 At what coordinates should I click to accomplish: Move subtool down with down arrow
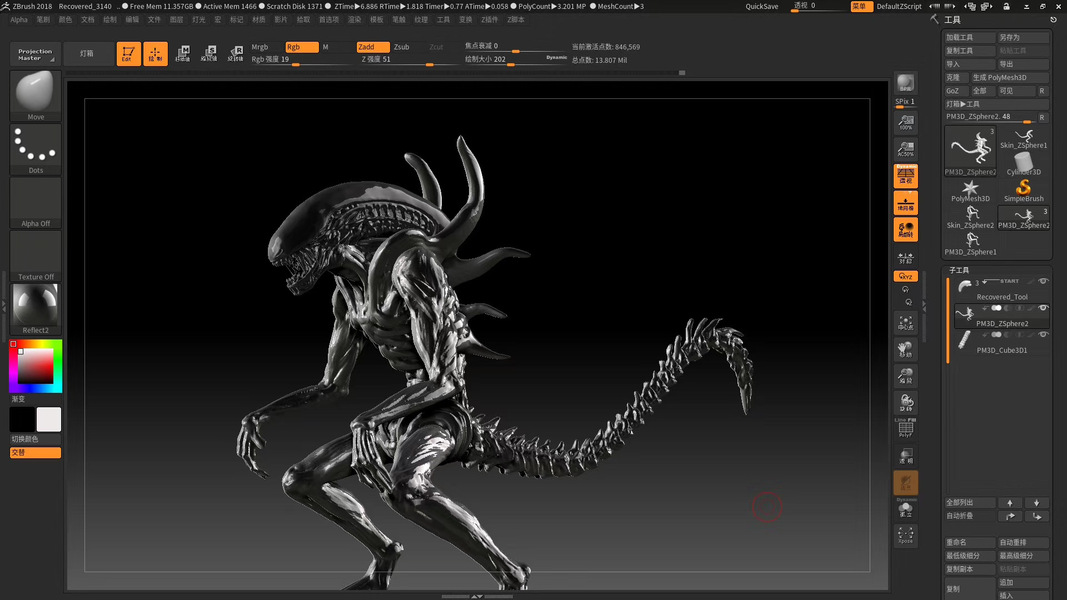[x=1036, y=503]
